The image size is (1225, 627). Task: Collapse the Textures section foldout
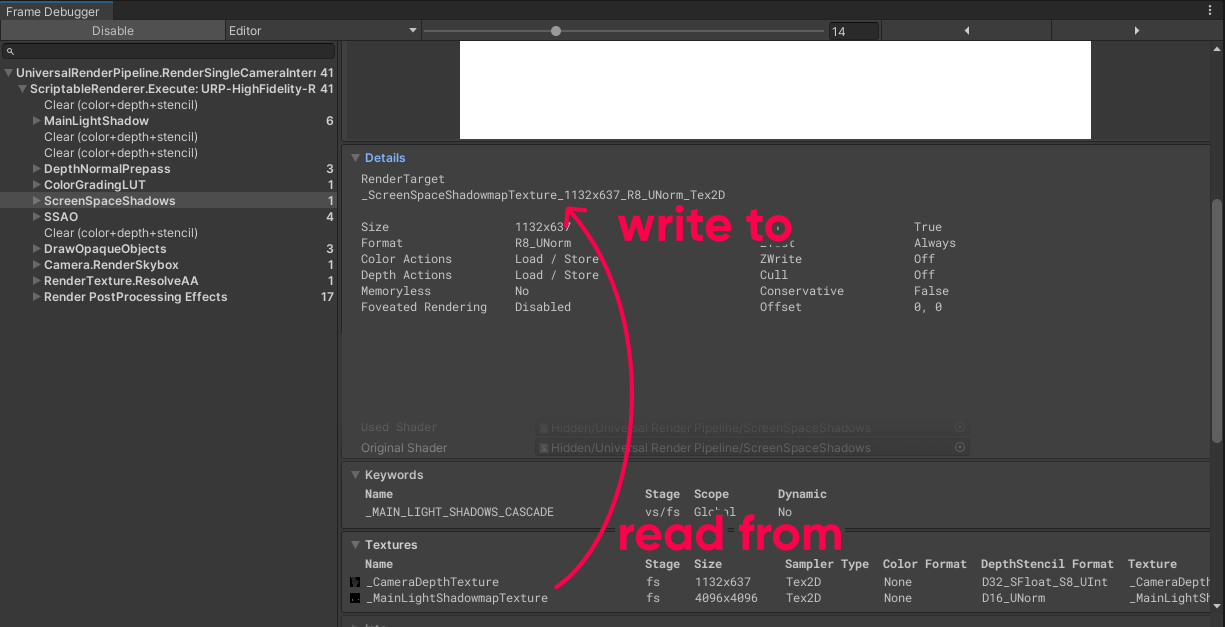pos(354,545)
